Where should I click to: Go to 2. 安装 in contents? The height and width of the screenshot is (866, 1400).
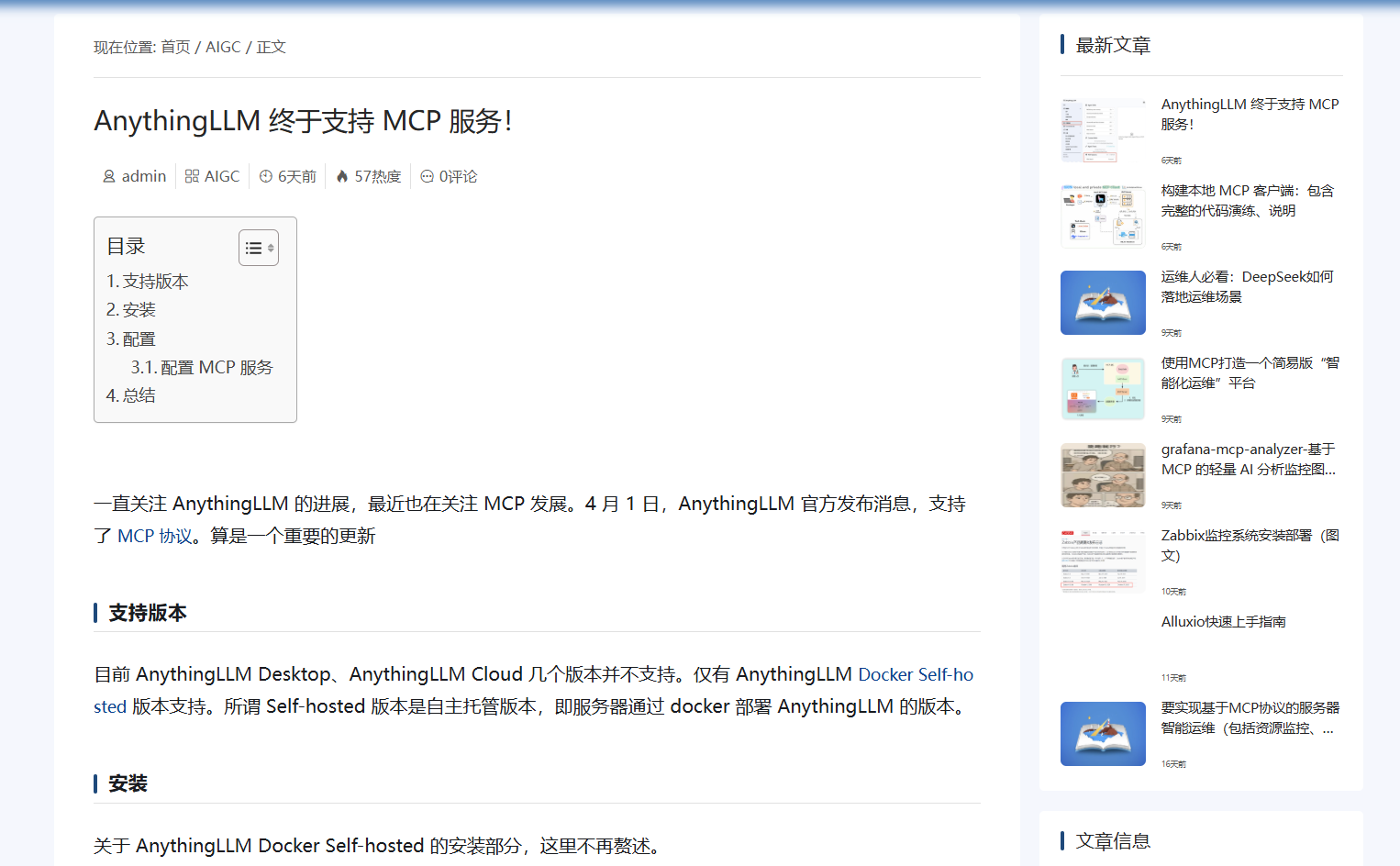(131, 310)
